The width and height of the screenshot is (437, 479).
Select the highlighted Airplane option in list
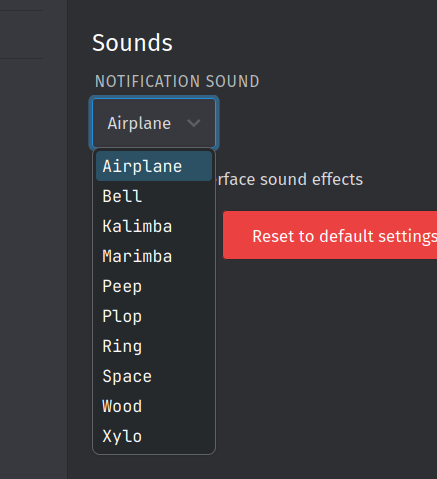click(154, 166)
